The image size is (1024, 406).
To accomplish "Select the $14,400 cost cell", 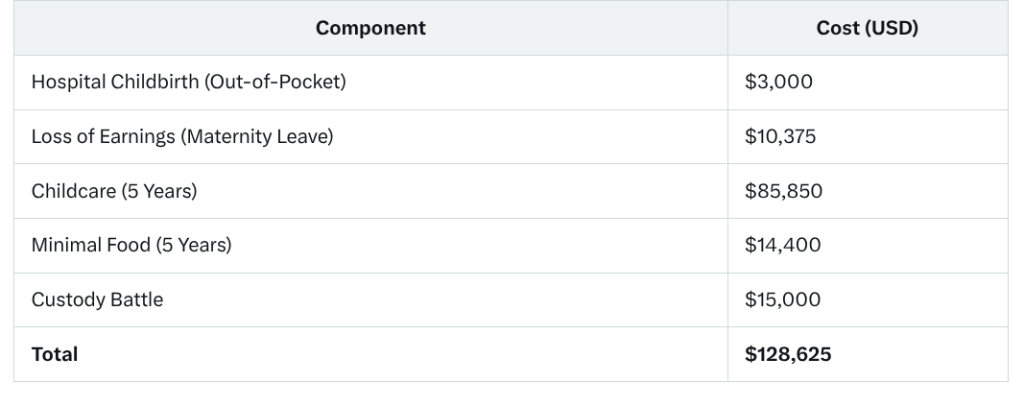I will [867, 245].
